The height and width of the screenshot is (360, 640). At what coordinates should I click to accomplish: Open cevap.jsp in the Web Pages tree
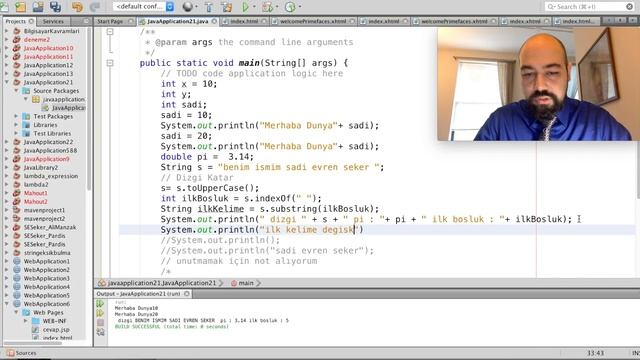(x=56, y=329)
